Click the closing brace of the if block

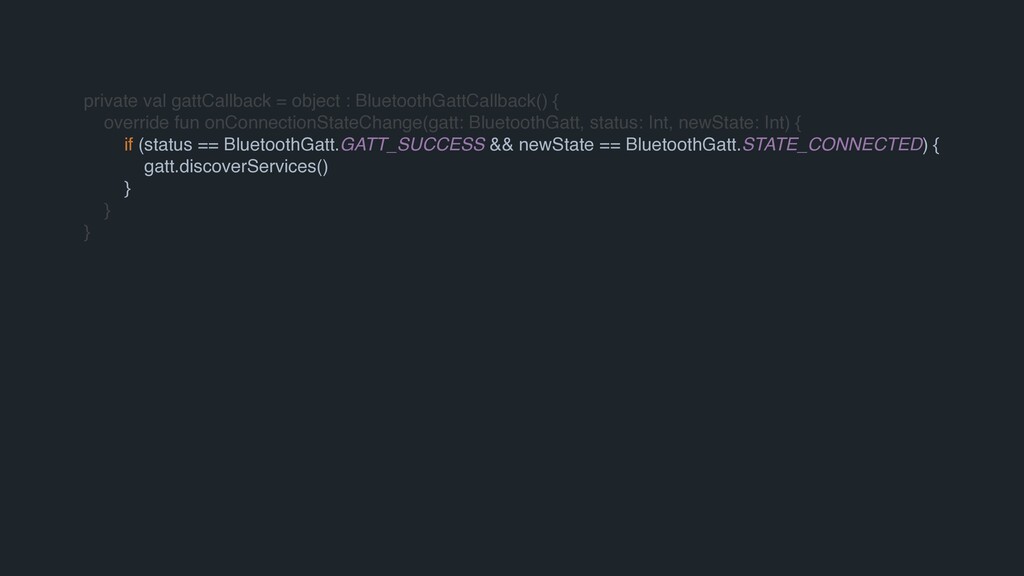tap(127, 188)
